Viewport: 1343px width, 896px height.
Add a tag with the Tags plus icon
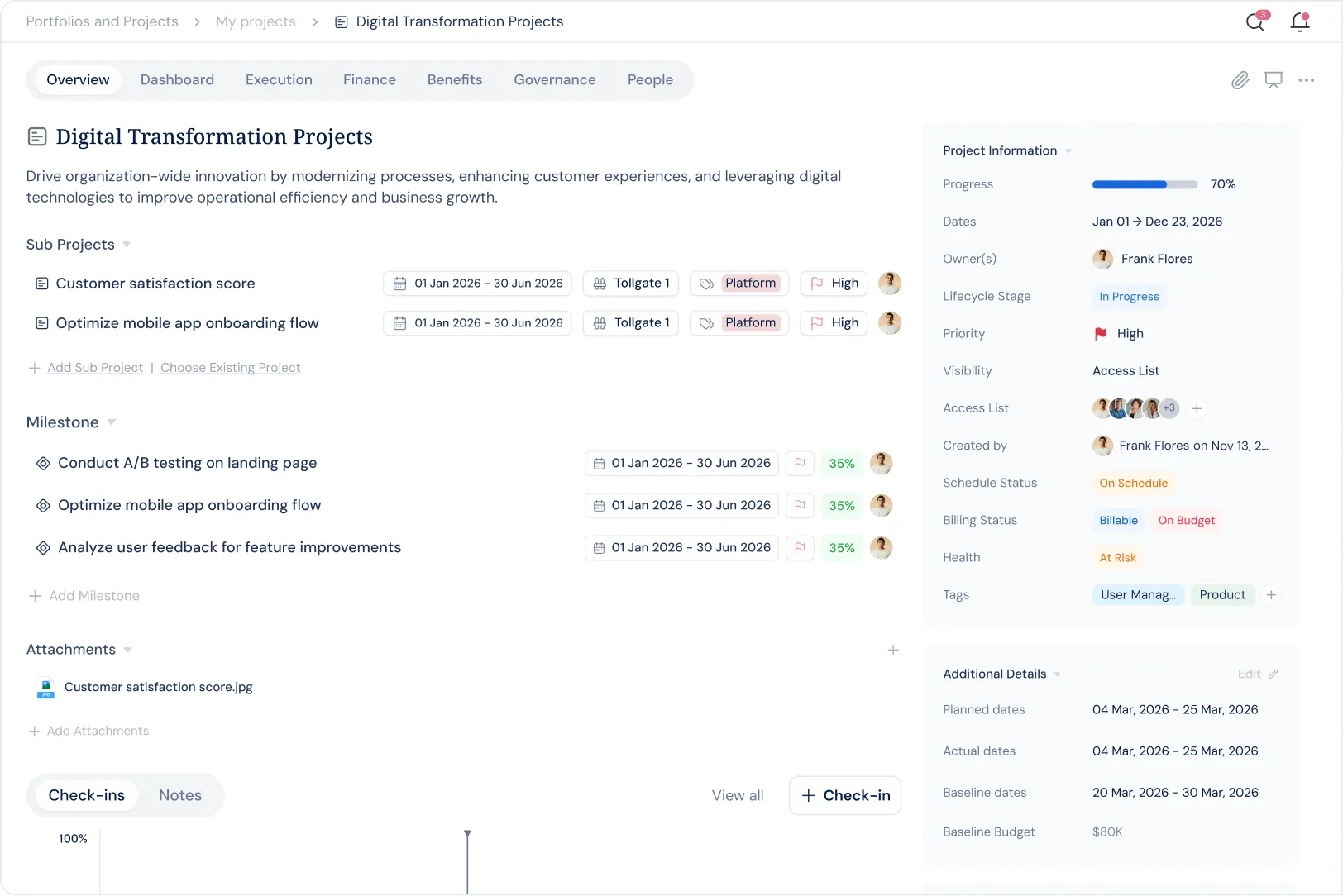click(x=1272, y=595)
